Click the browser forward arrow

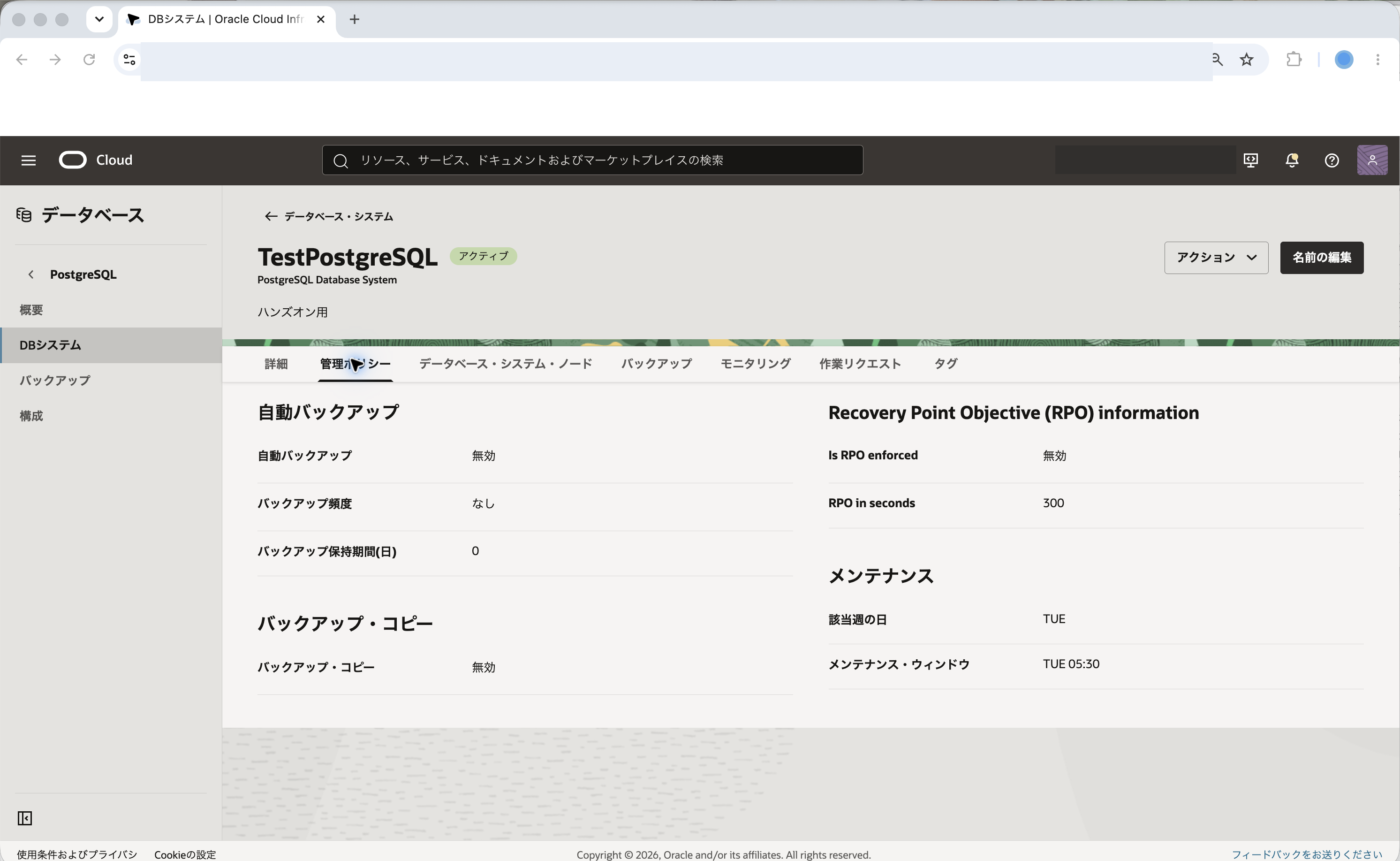tap(55, 59)
